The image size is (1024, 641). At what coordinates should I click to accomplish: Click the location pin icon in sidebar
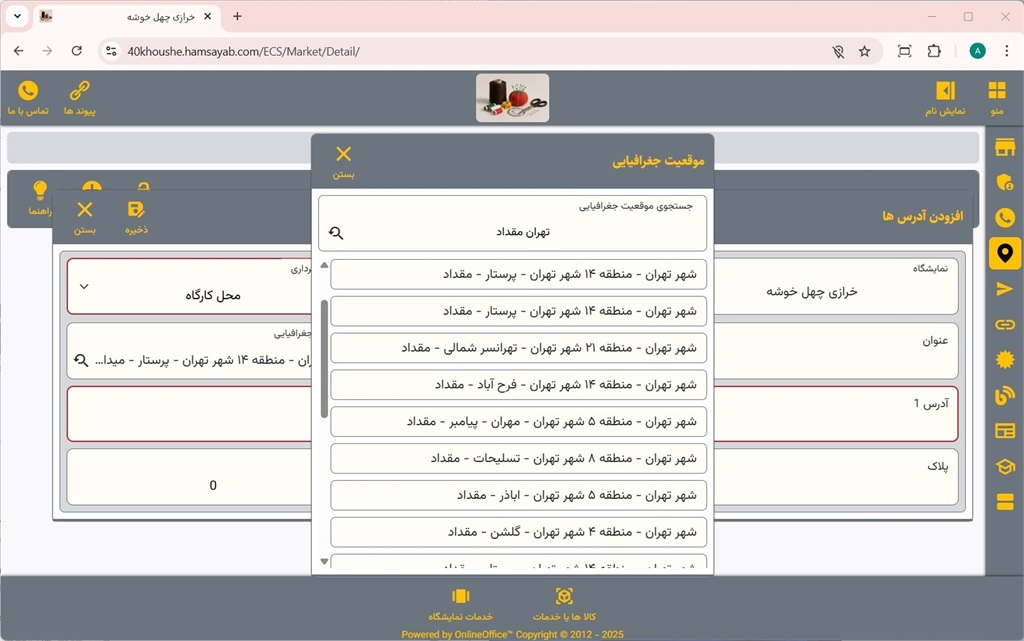click(x=1004, y=253)
